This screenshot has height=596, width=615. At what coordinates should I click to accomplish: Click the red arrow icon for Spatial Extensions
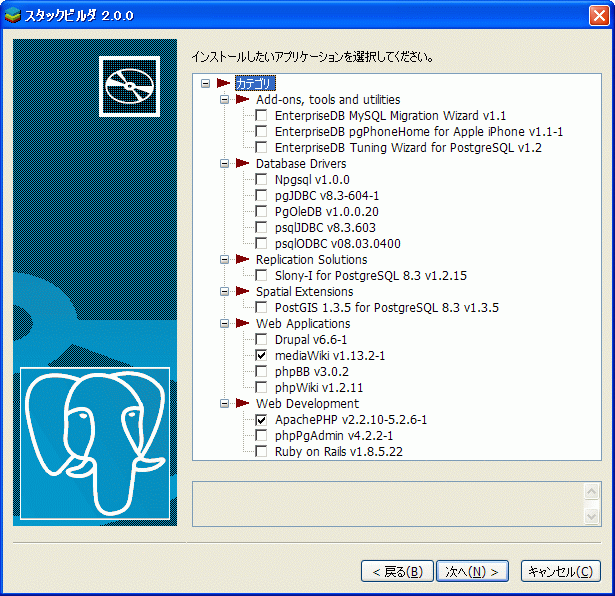pos(242,291)
